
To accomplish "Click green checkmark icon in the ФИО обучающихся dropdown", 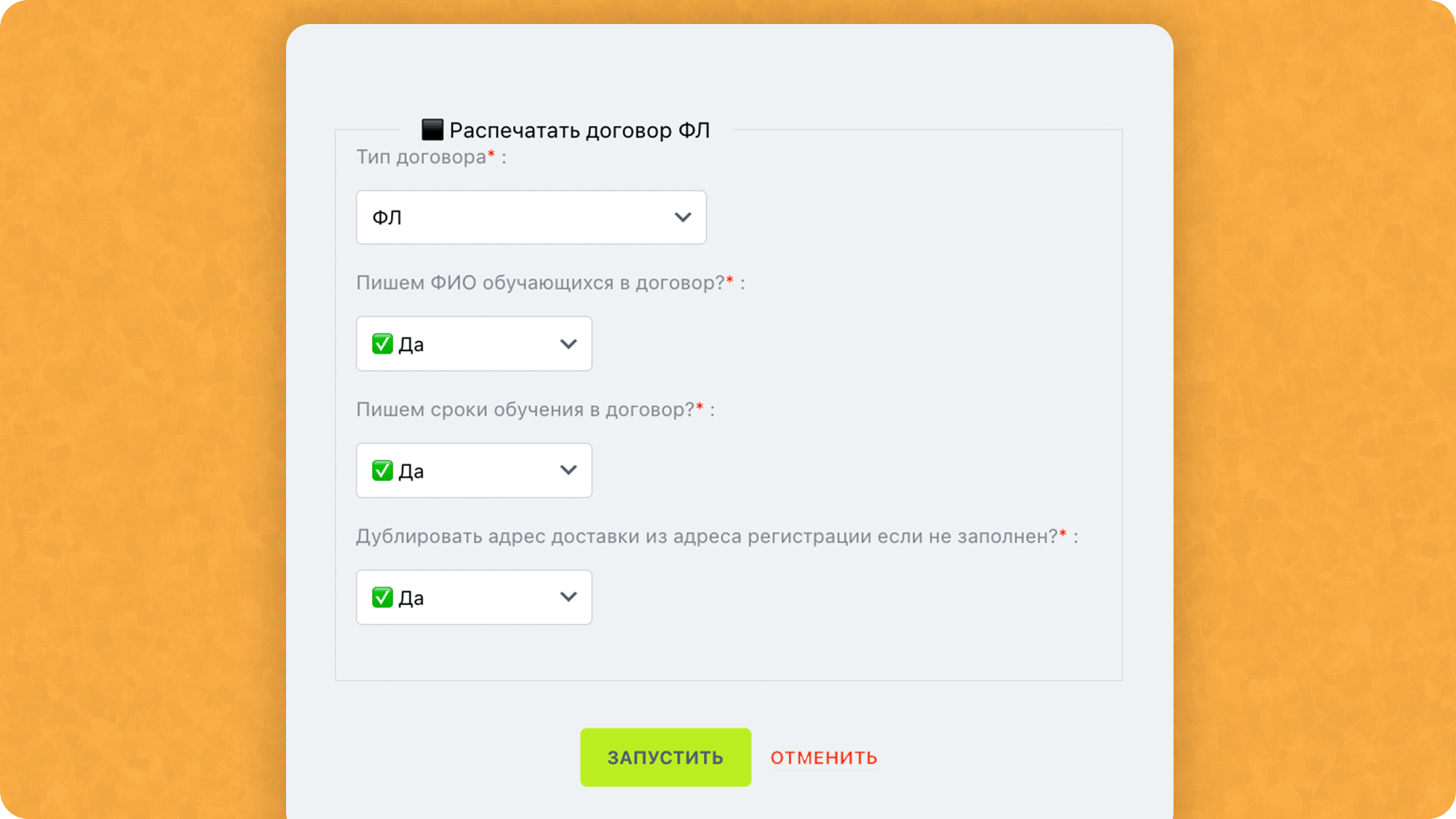I will pos(382,344).
